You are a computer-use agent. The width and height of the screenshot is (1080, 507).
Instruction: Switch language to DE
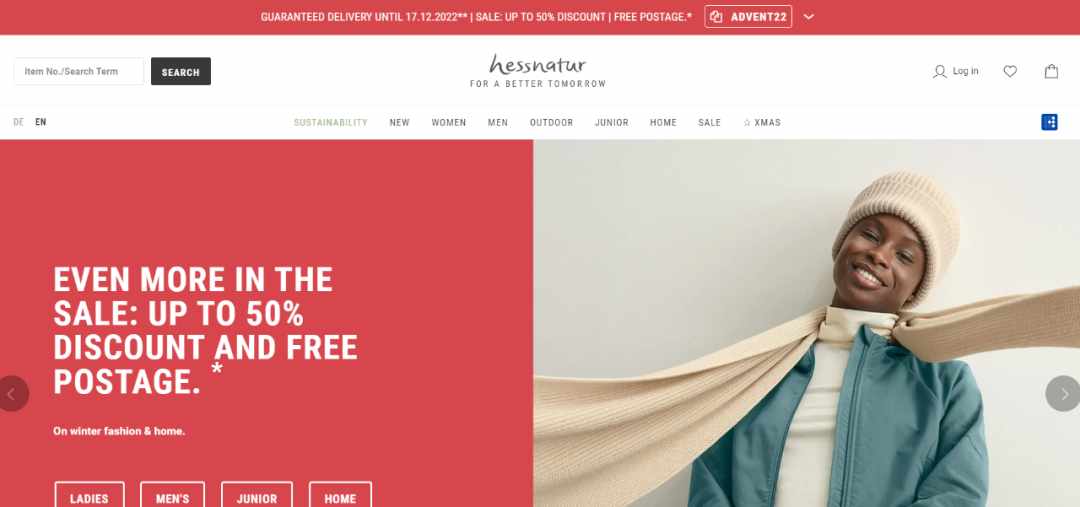pyautogui.click(x=19, y=122)
